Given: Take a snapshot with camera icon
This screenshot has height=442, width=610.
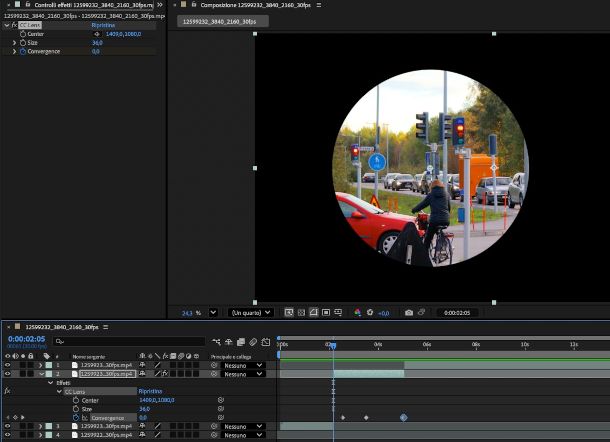Looking at the screenshot, I should [409, 312].
